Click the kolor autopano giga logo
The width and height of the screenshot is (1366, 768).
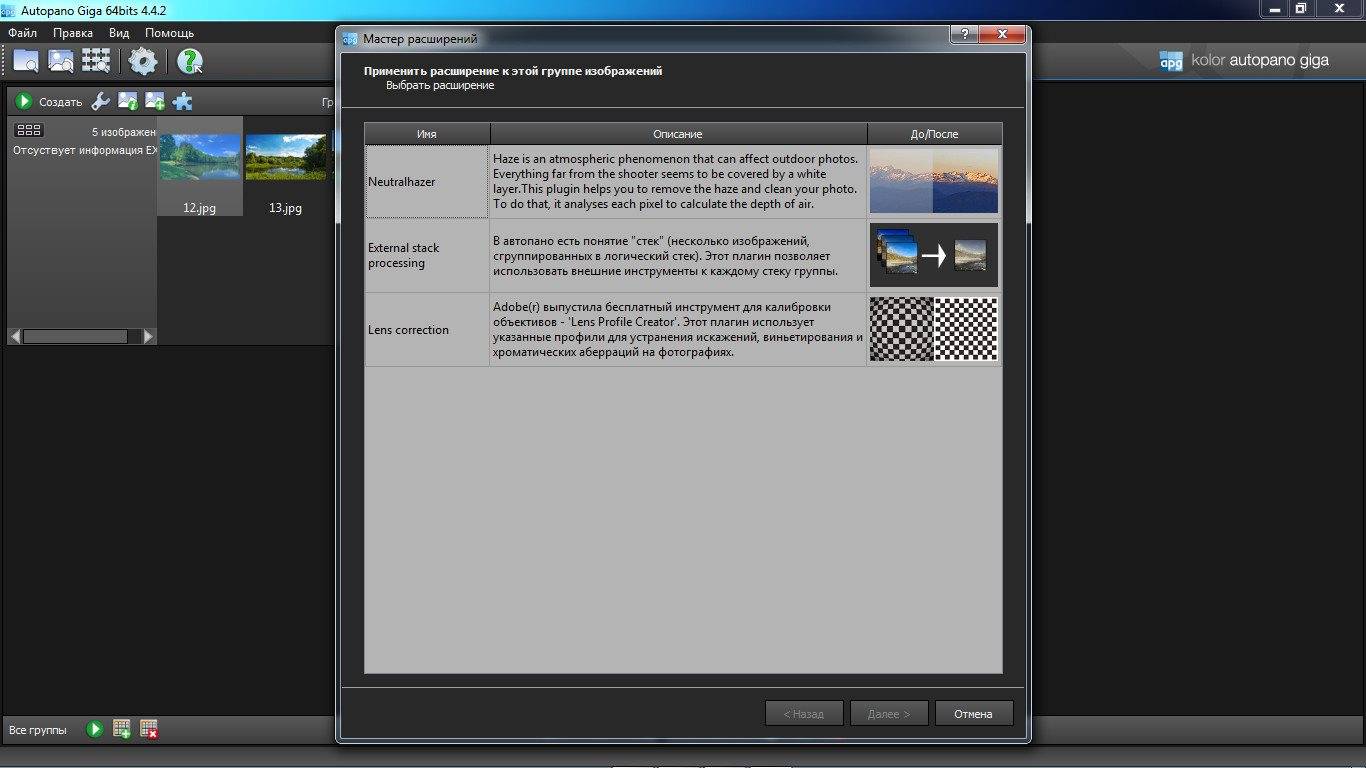tap(1245, 60)
